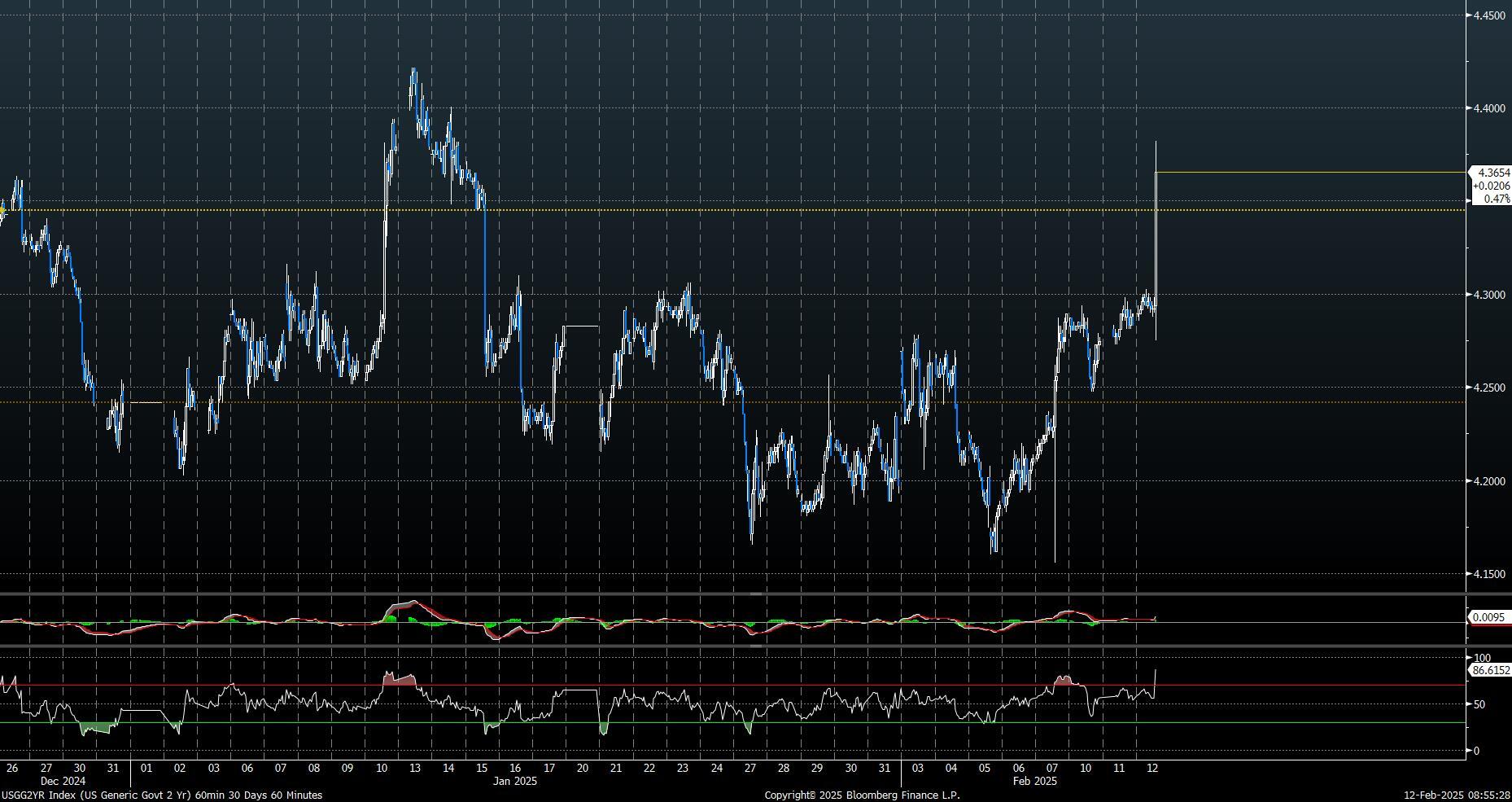Screen dimensions: 1512x802
Task: Click the 4.4500 y-axis label
Action: [x=1491, y=15]
